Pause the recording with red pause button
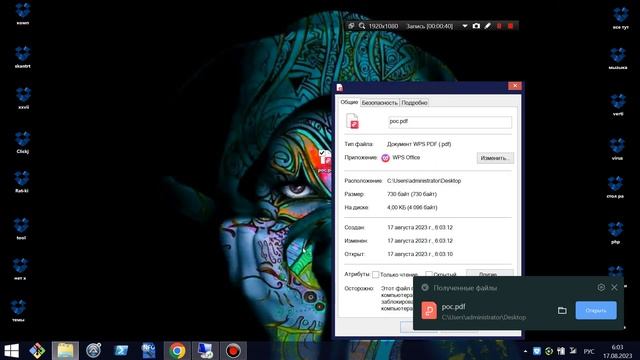Screen dimensions: 640x360 (499, 26)
